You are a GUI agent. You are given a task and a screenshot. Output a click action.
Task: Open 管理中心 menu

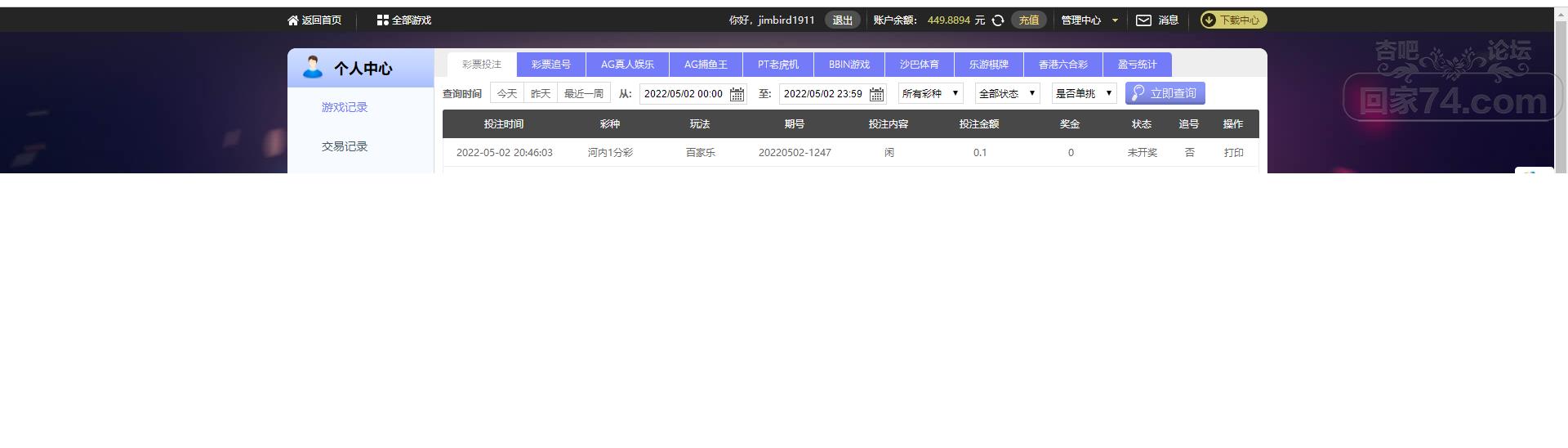[x=1081, y=20]
